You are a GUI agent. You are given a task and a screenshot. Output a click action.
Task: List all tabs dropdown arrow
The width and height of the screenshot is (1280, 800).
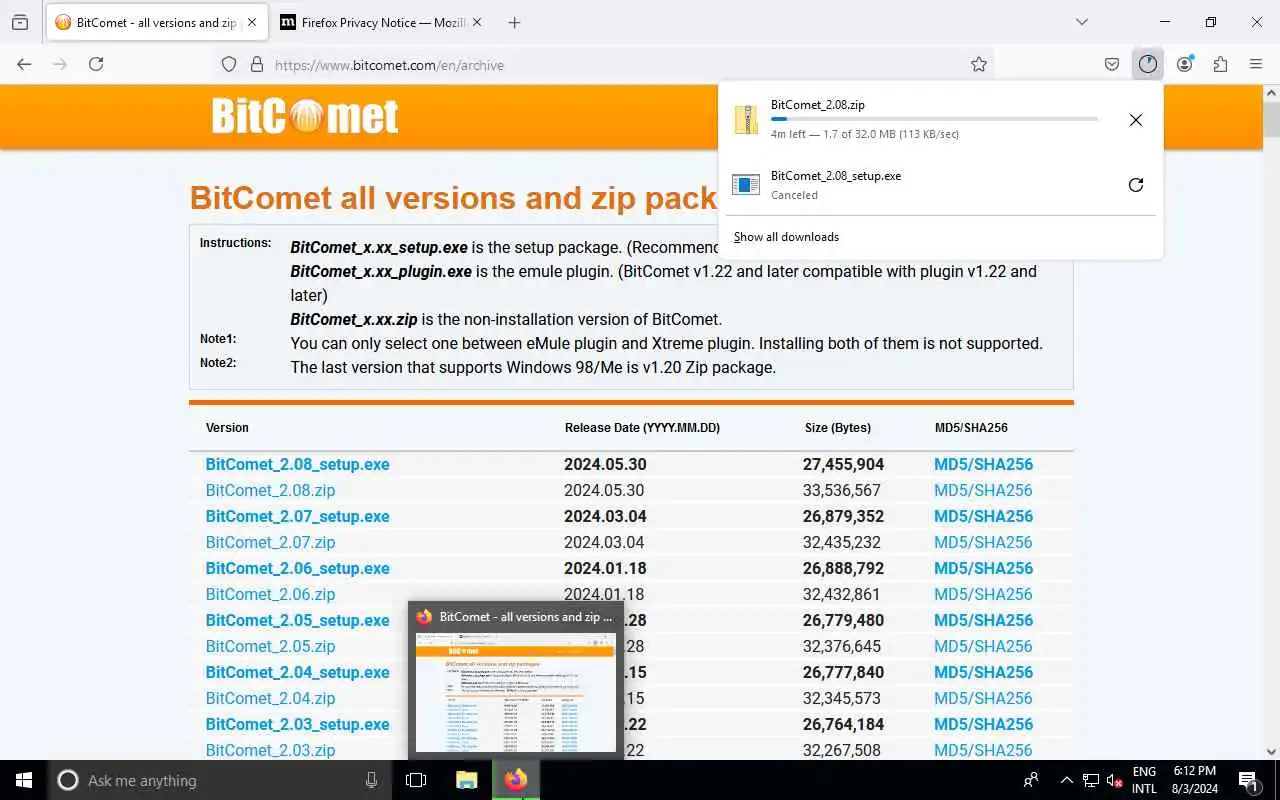click(x=1081, y=22)
